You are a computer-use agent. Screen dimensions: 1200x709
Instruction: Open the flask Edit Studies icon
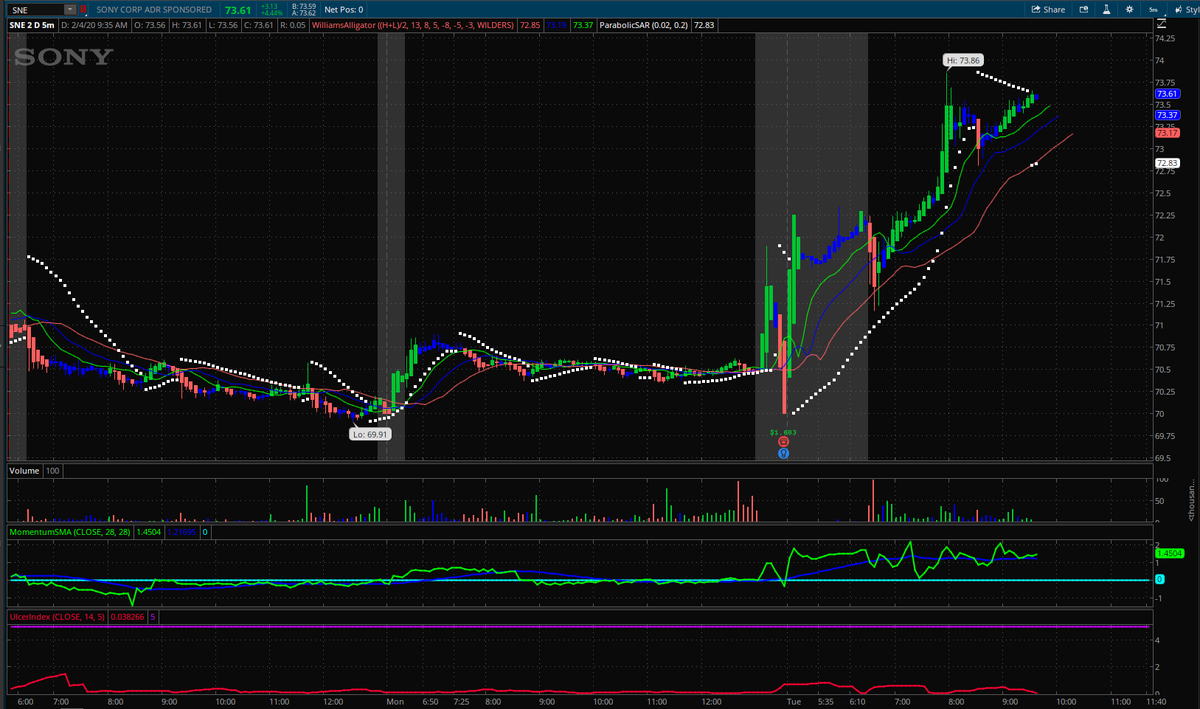pos(1106,9)
